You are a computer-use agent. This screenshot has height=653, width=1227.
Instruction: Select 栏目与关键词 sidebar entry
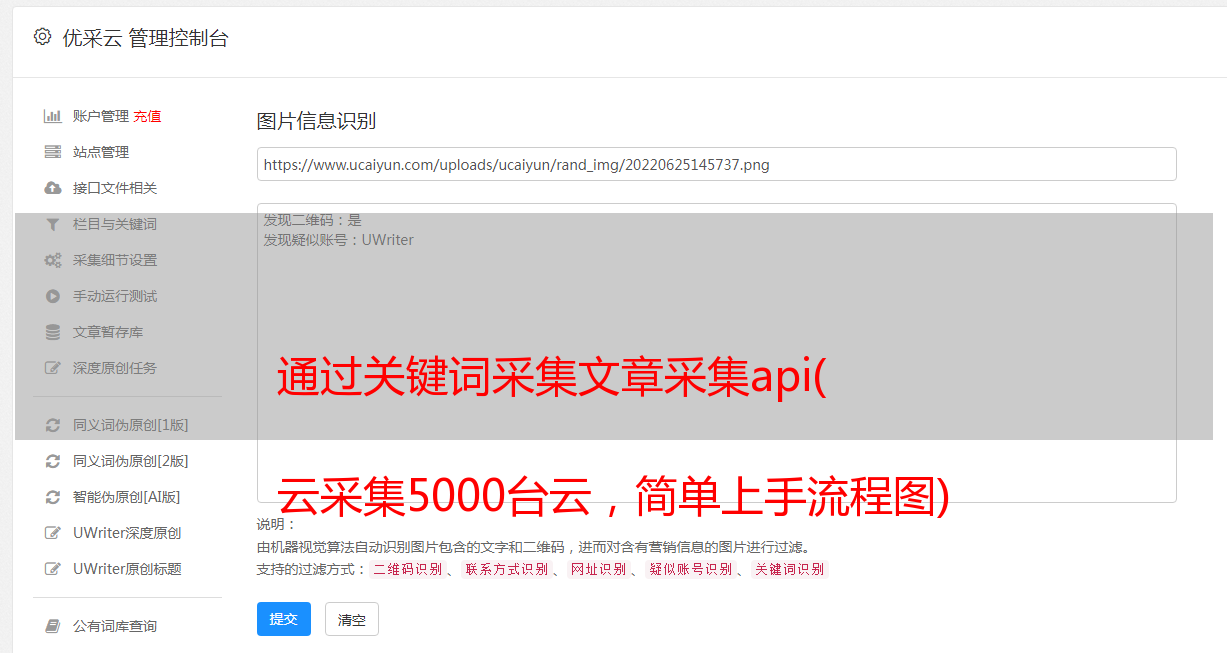[115, 224]
